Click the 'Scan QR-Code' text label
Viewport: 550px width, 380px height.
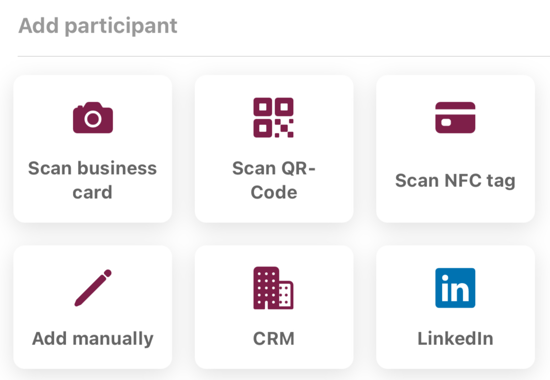tap(274, 180)
